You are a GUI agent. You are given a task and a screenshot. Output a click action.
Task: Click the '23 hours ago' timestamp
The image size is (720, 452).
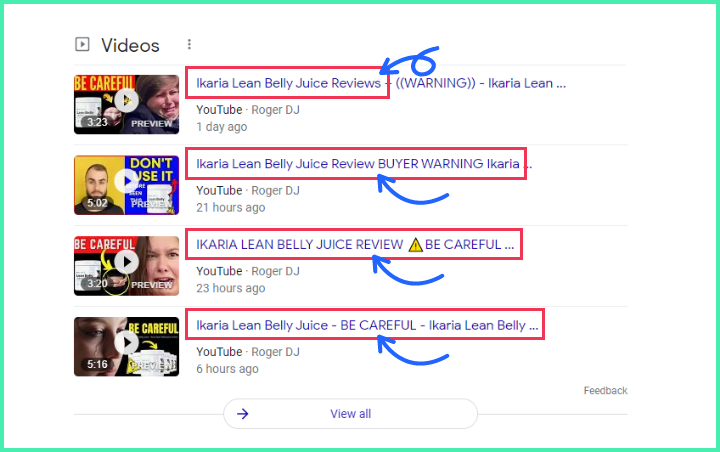click(x=231, y=288)
